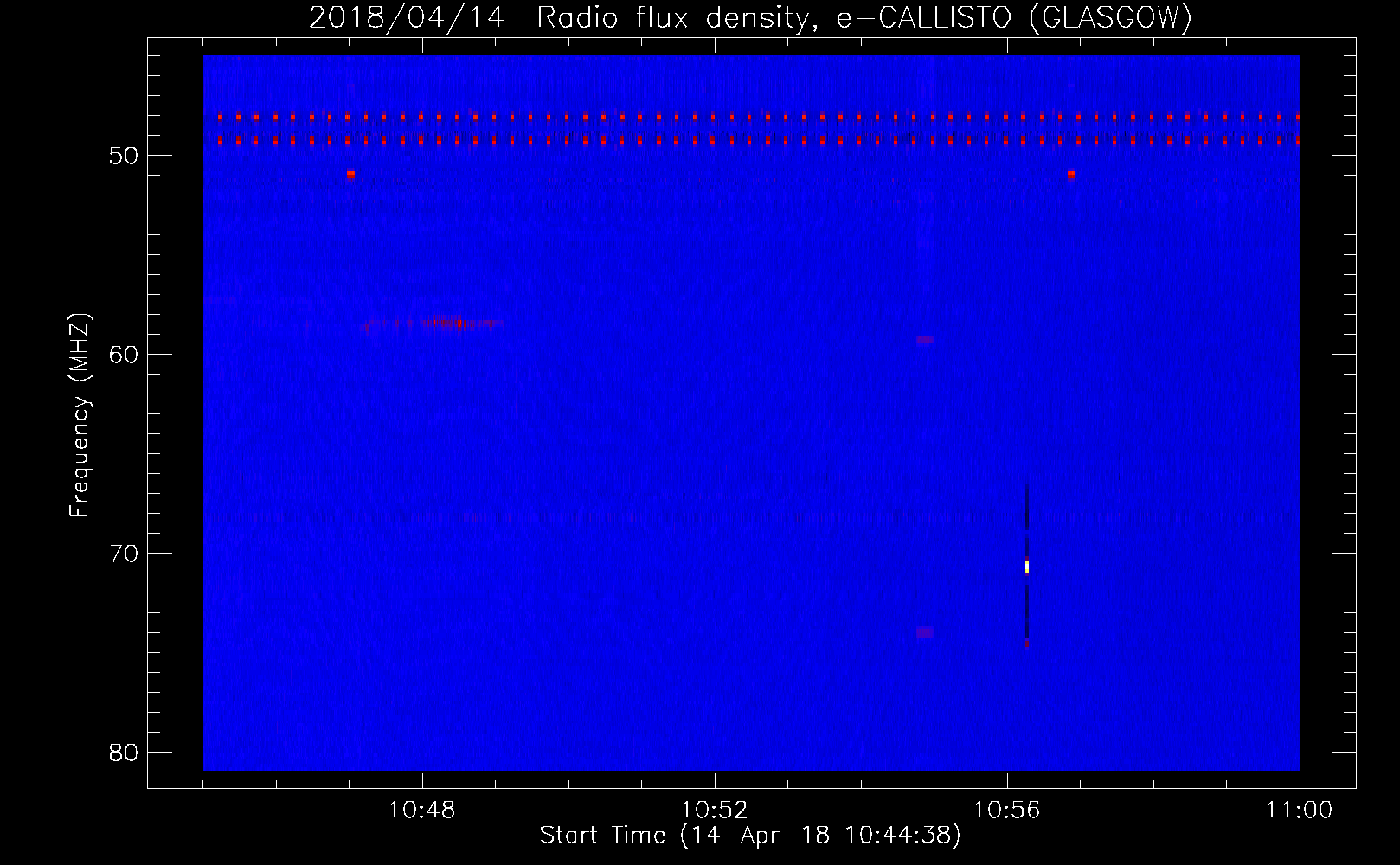This screenshot has width=1400, height=865.
Task: Select the reddish streak near 58 MHz
Action: 441,324
